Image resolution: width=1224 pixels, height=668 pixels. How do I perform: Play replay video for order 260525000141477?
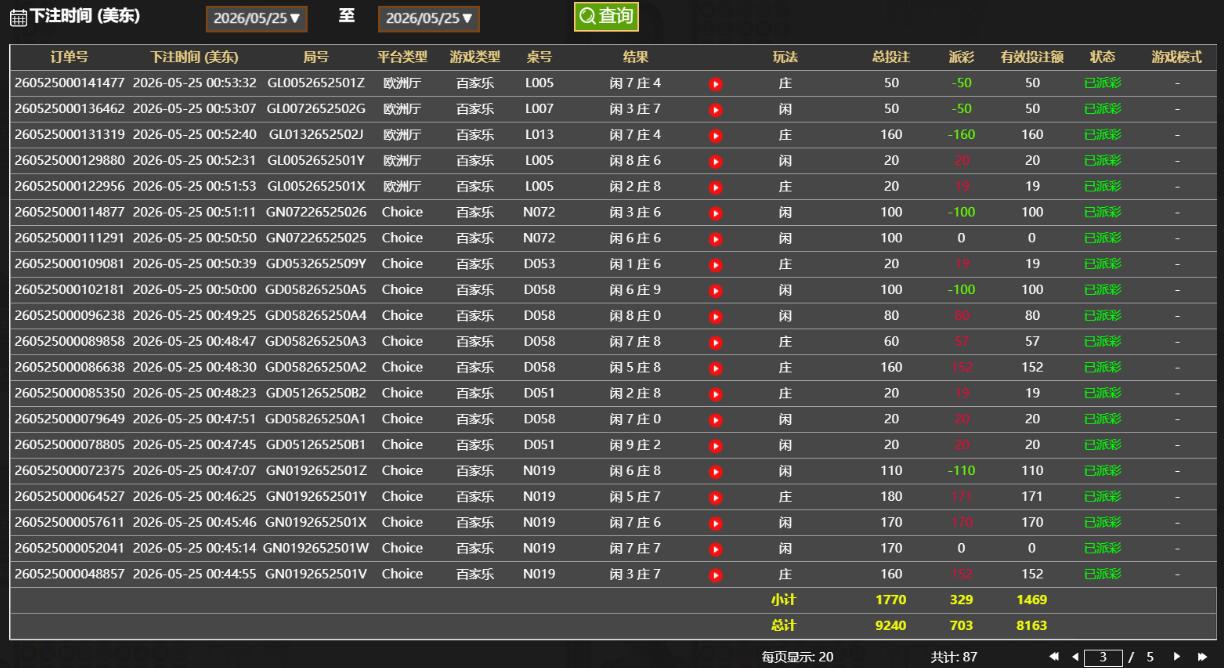click(x=715, y=84)
